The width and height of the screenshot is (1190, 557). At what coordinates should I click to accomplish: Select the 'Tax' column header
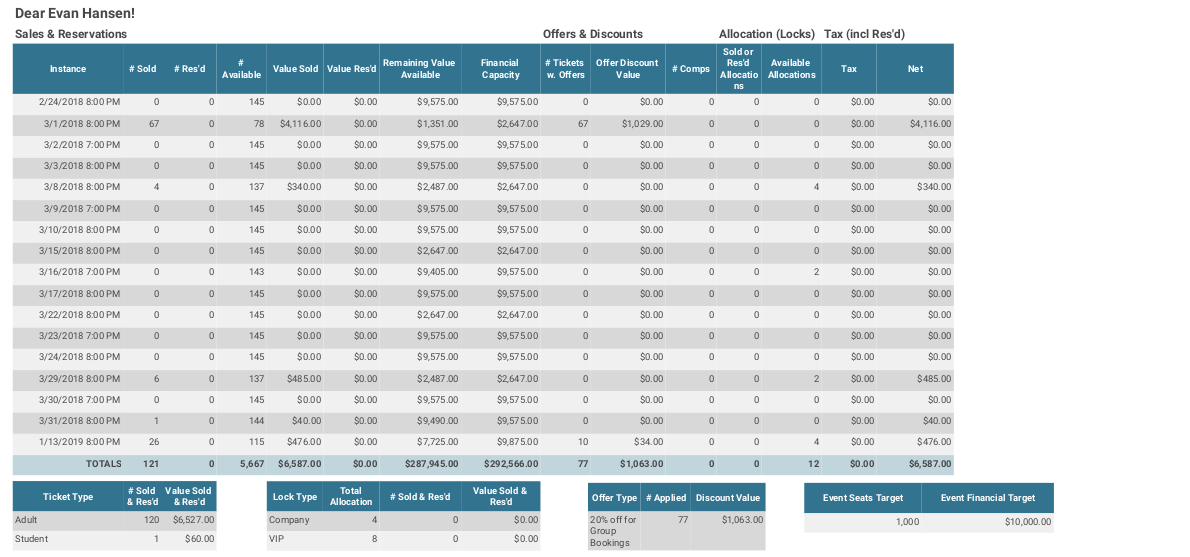pos(848,69)
